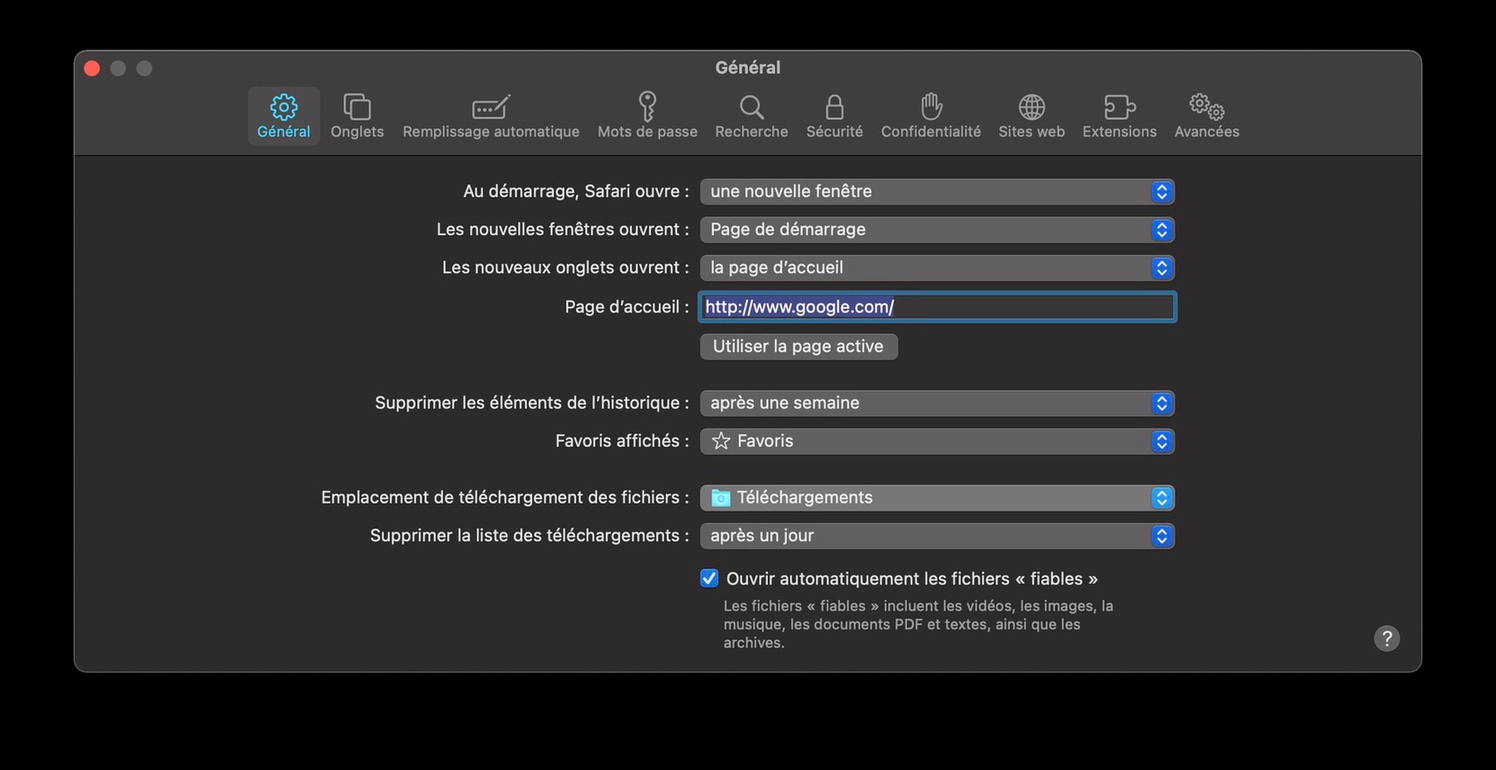Open the Extensions puzzle pane
The height and width of the screenshot is (770, 1496).
click(x=1119, y=116)
